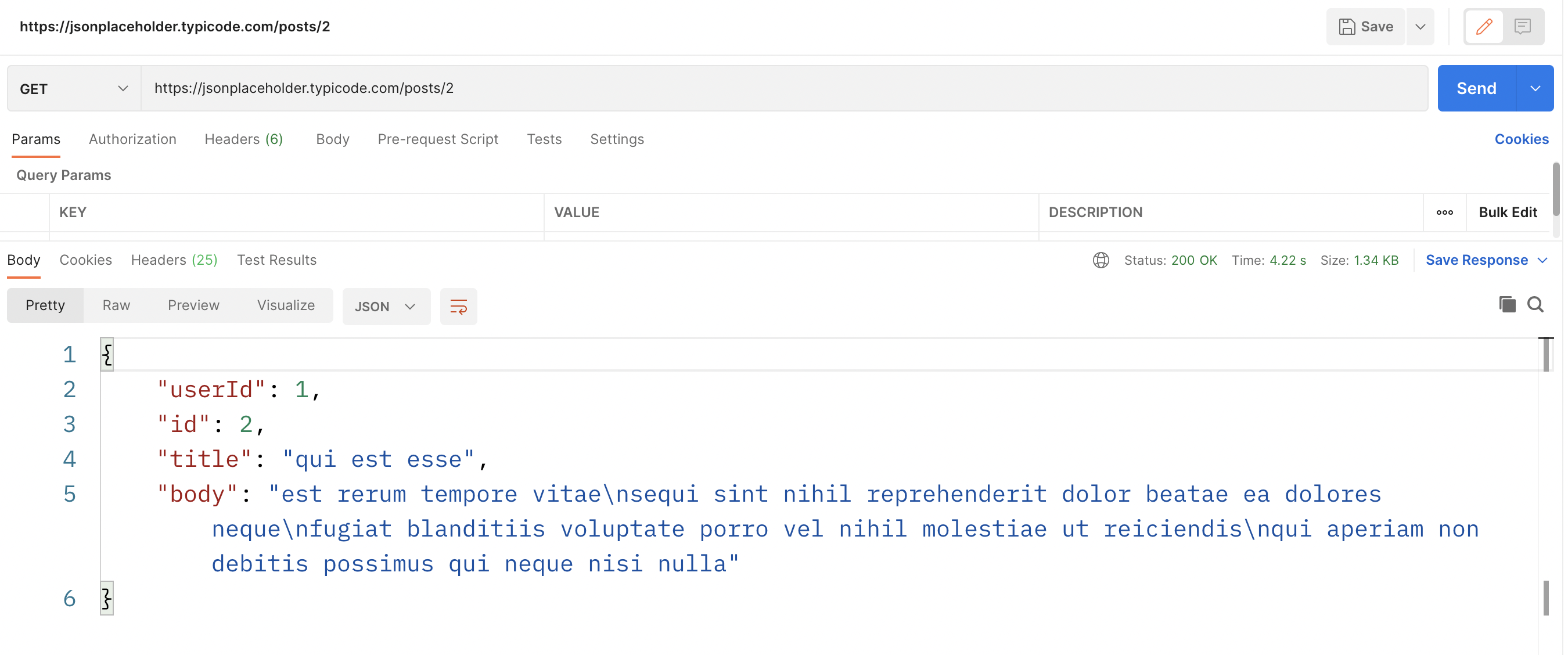Click the URL input field
Screen dimensions: 1568x655
(784, 87)
